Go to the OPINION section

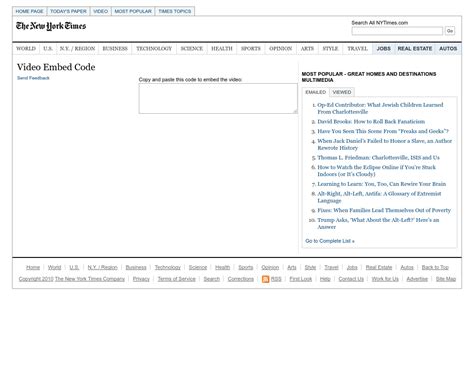tap(280, 49)
